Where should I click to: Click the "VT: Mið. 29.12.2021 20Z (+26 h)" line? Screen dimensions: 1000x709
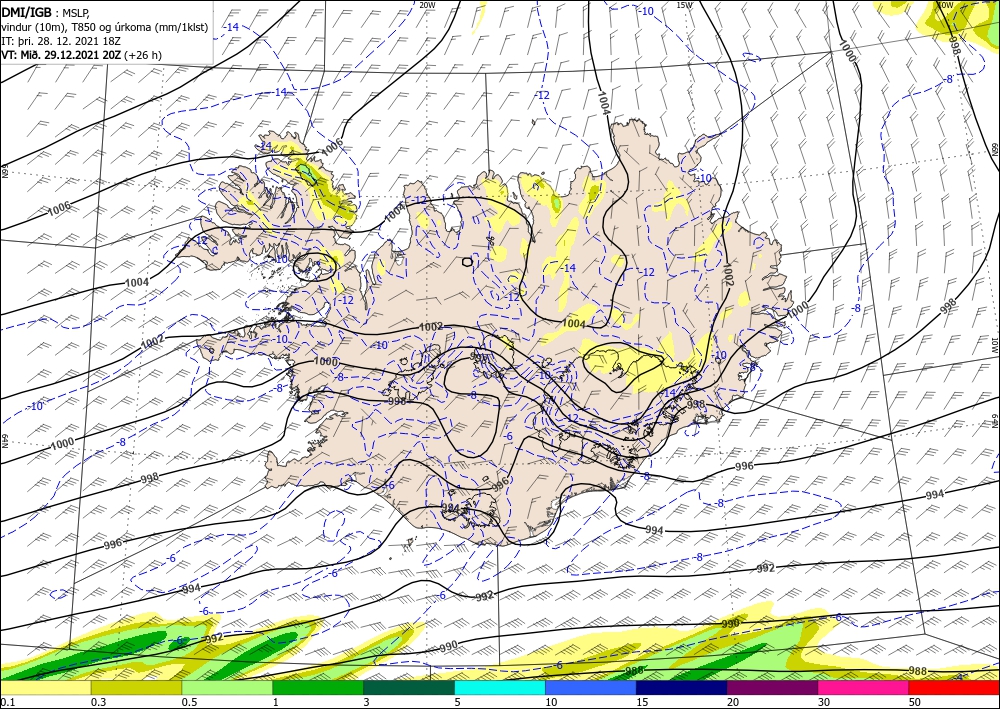tap(81, 55)
